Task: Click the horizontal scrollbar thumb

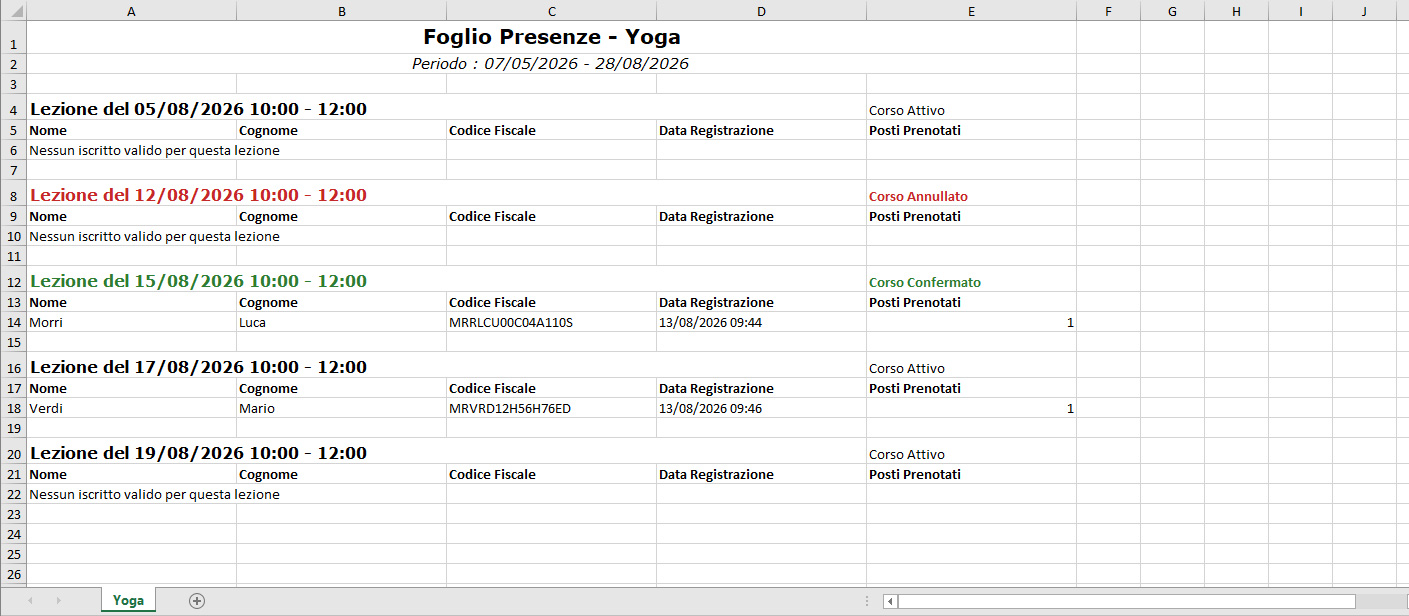Action: (1127, 601)
